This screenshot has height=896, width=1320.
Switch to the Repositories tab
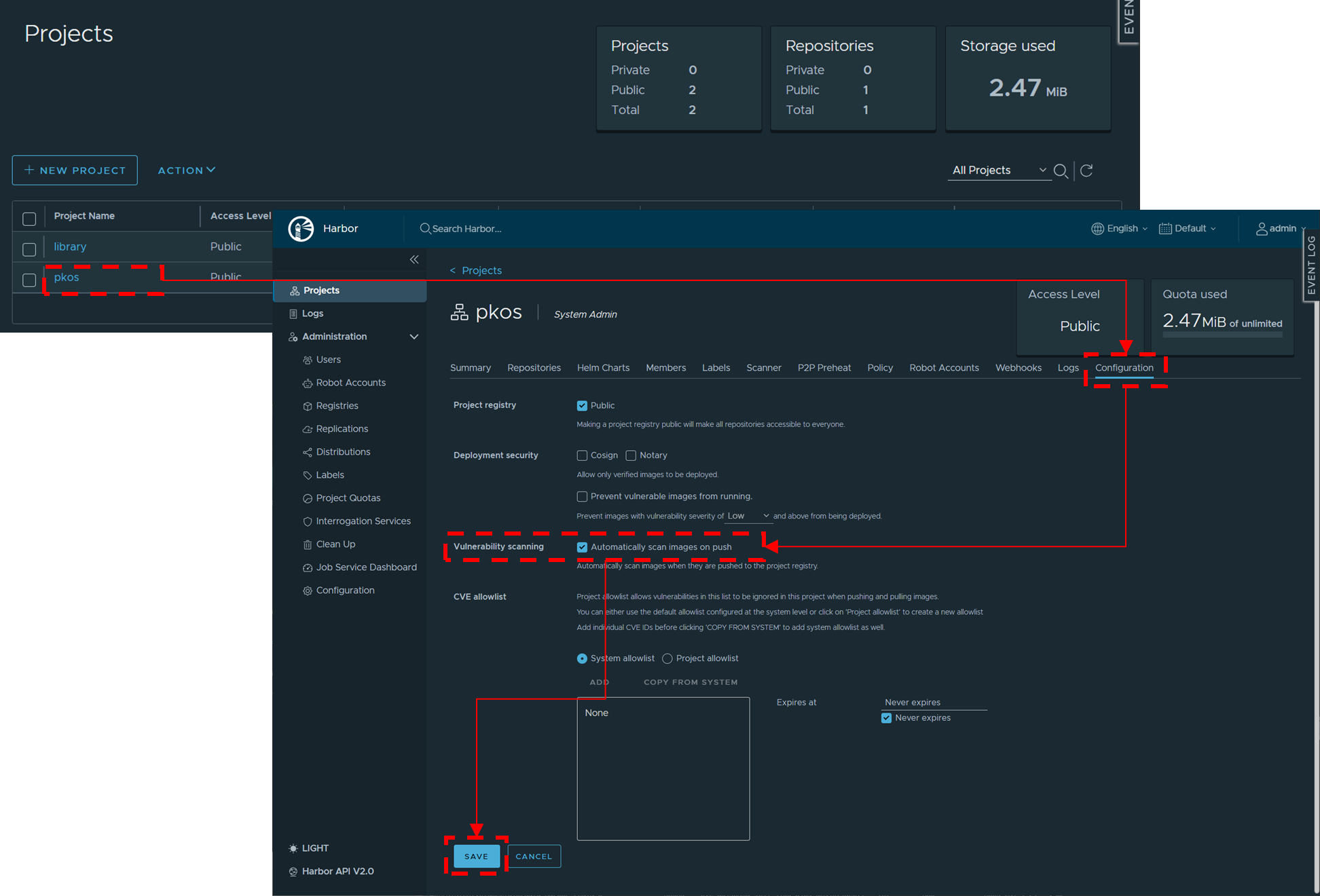(x=534, y=368)
